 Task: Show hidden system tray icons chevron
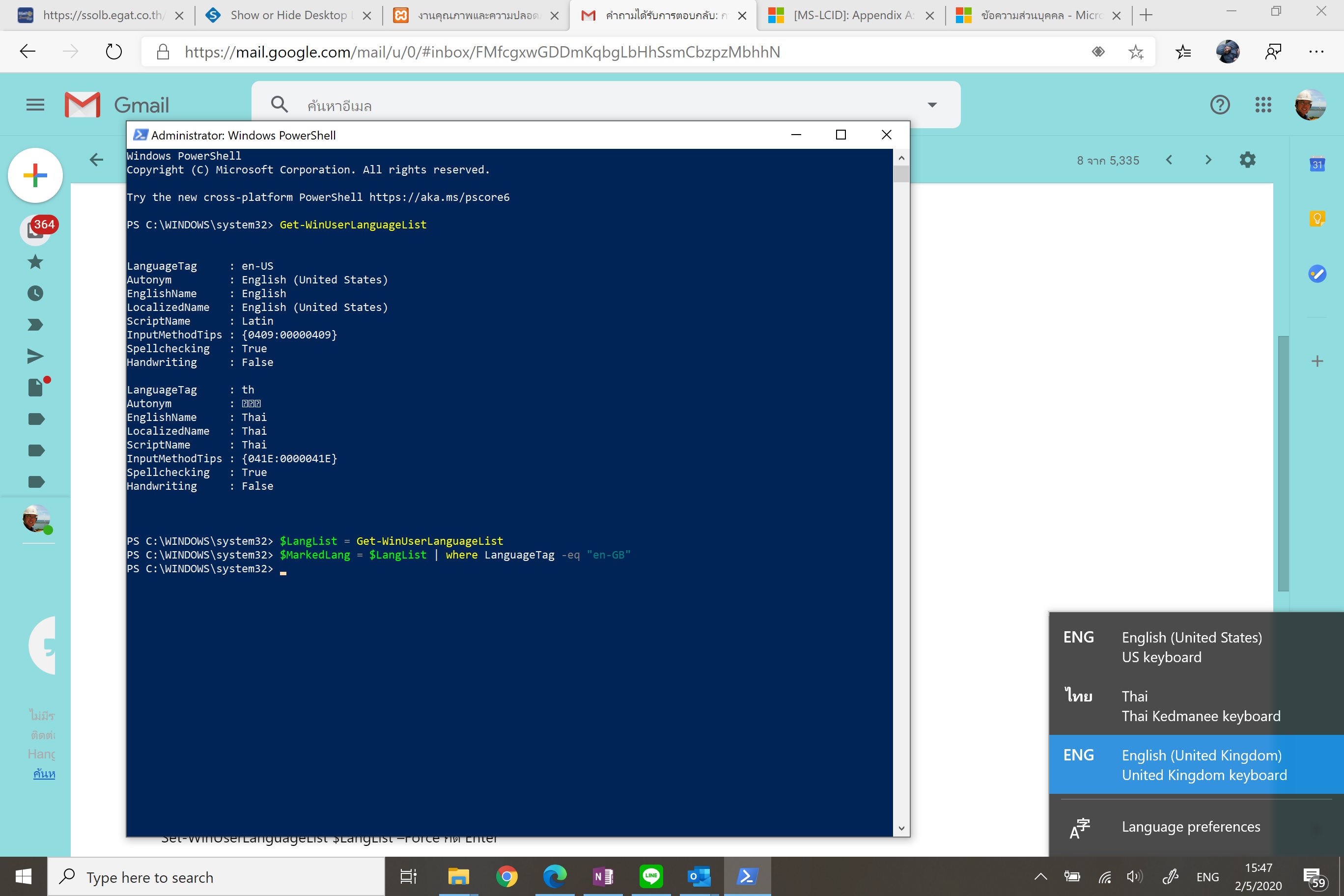[1040, 876]
